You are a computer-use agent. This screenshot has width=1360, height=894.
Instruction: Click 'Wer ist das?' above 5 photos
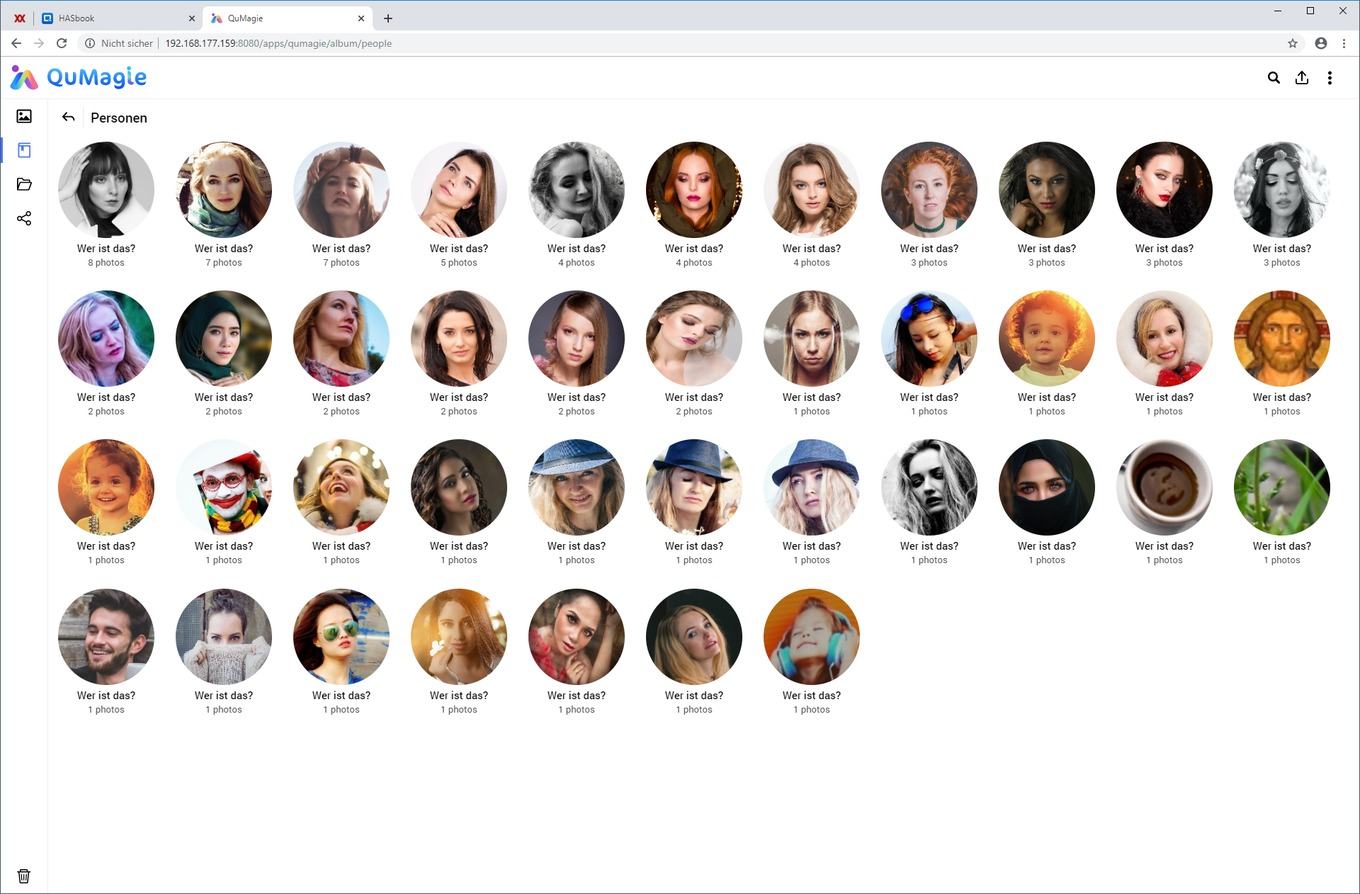[459, 248]
